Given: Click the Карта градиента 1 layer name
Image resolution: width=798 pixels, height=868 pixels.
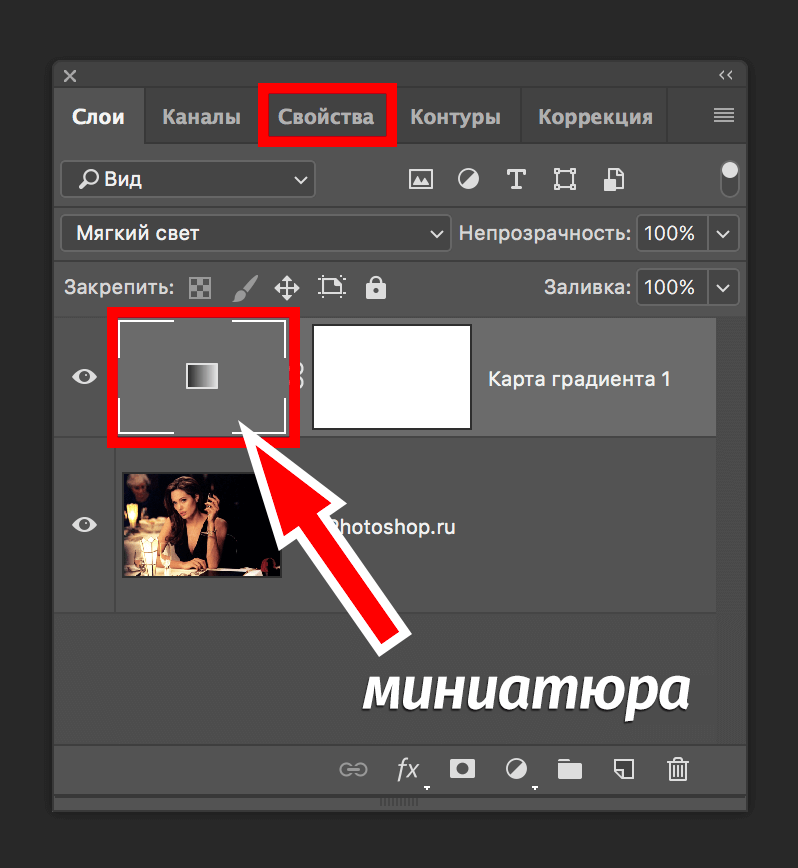Looking at the screenshot, I should point(579,379).
